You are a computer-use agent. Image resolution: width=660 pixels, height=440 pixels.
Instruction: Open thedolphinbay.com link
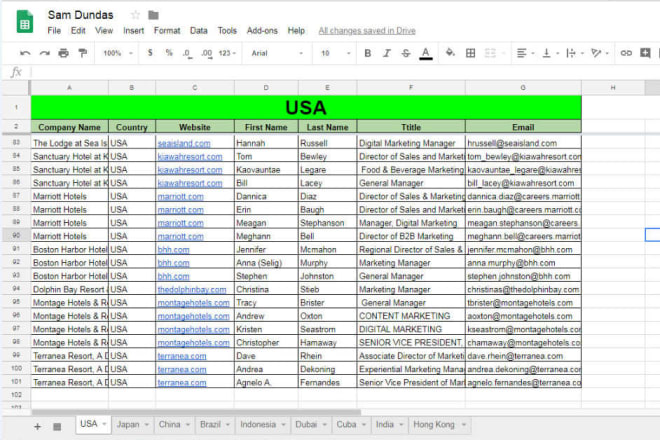click(x=192, y=290)
